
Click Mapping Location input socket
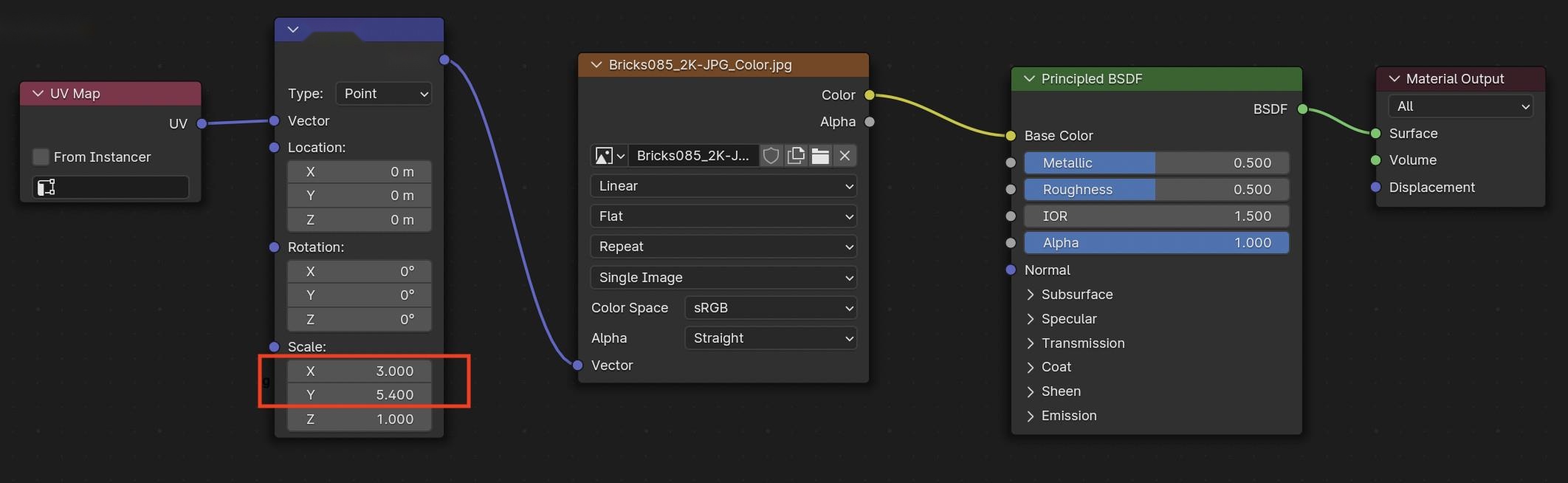pos(274,148)
